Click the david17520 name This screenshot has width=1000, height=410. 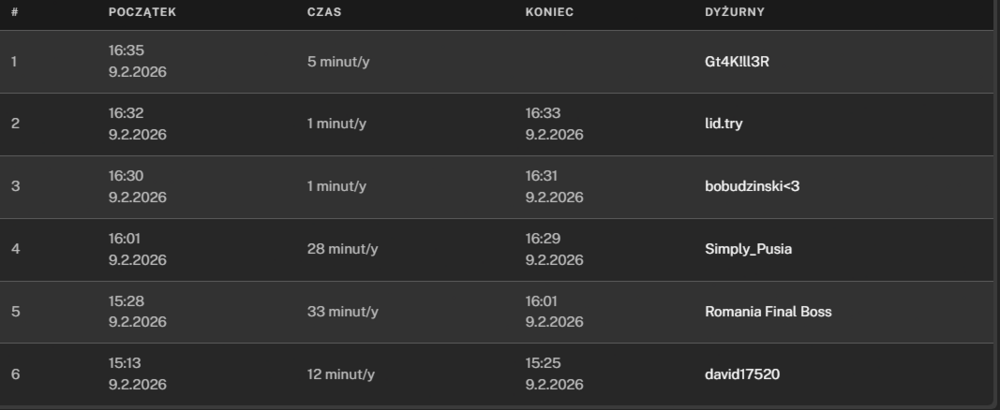[742, 375]
